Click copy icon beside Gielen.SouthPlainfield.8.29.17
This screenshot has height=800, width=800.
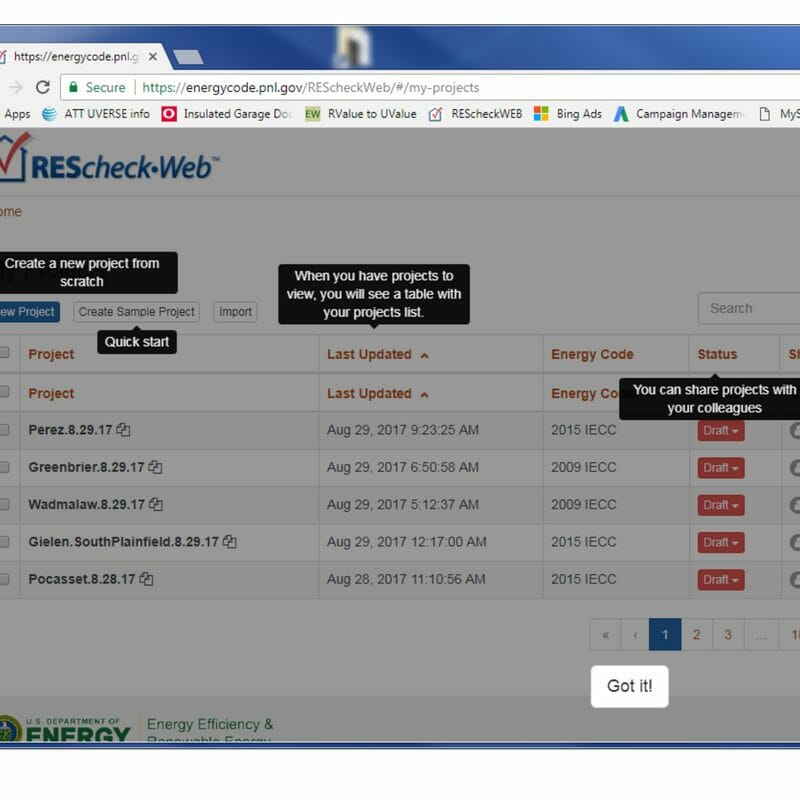pos(229,542)
